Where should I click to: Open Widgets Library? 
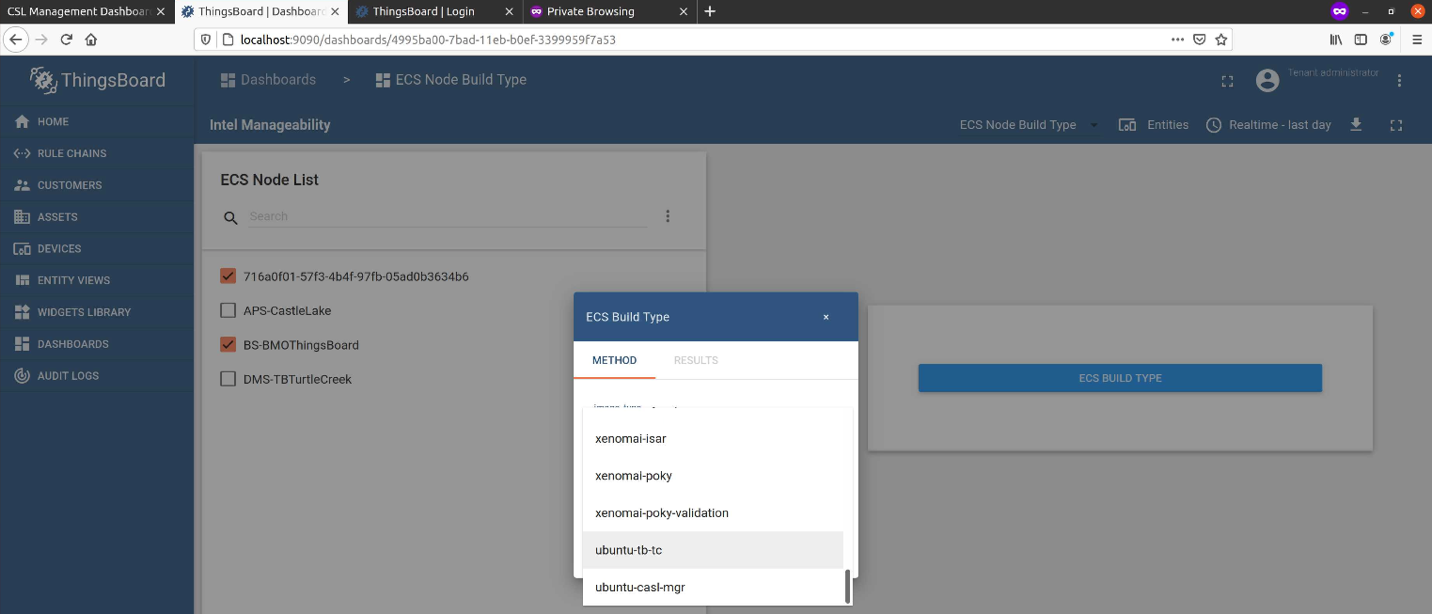click(x=96, y=312)
